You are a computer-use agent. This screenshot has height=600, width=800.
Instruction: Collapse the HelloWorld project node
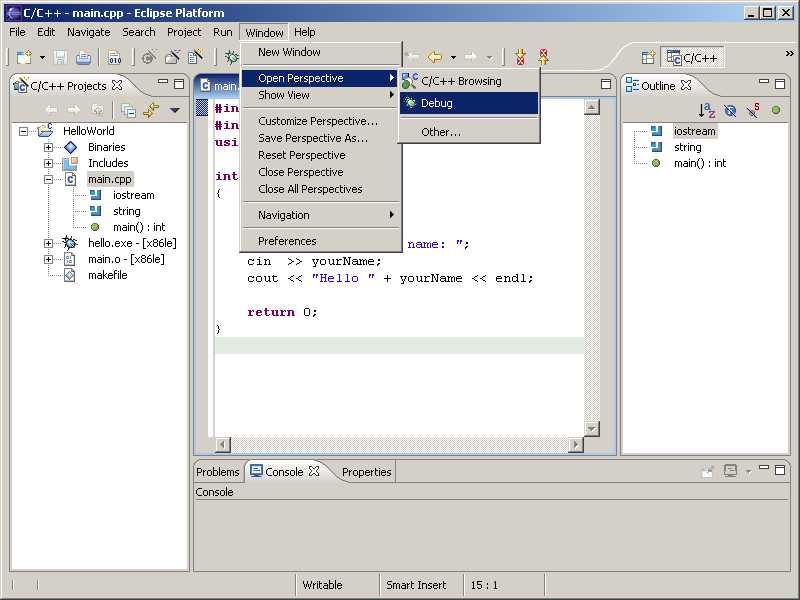tap(24, 131)
